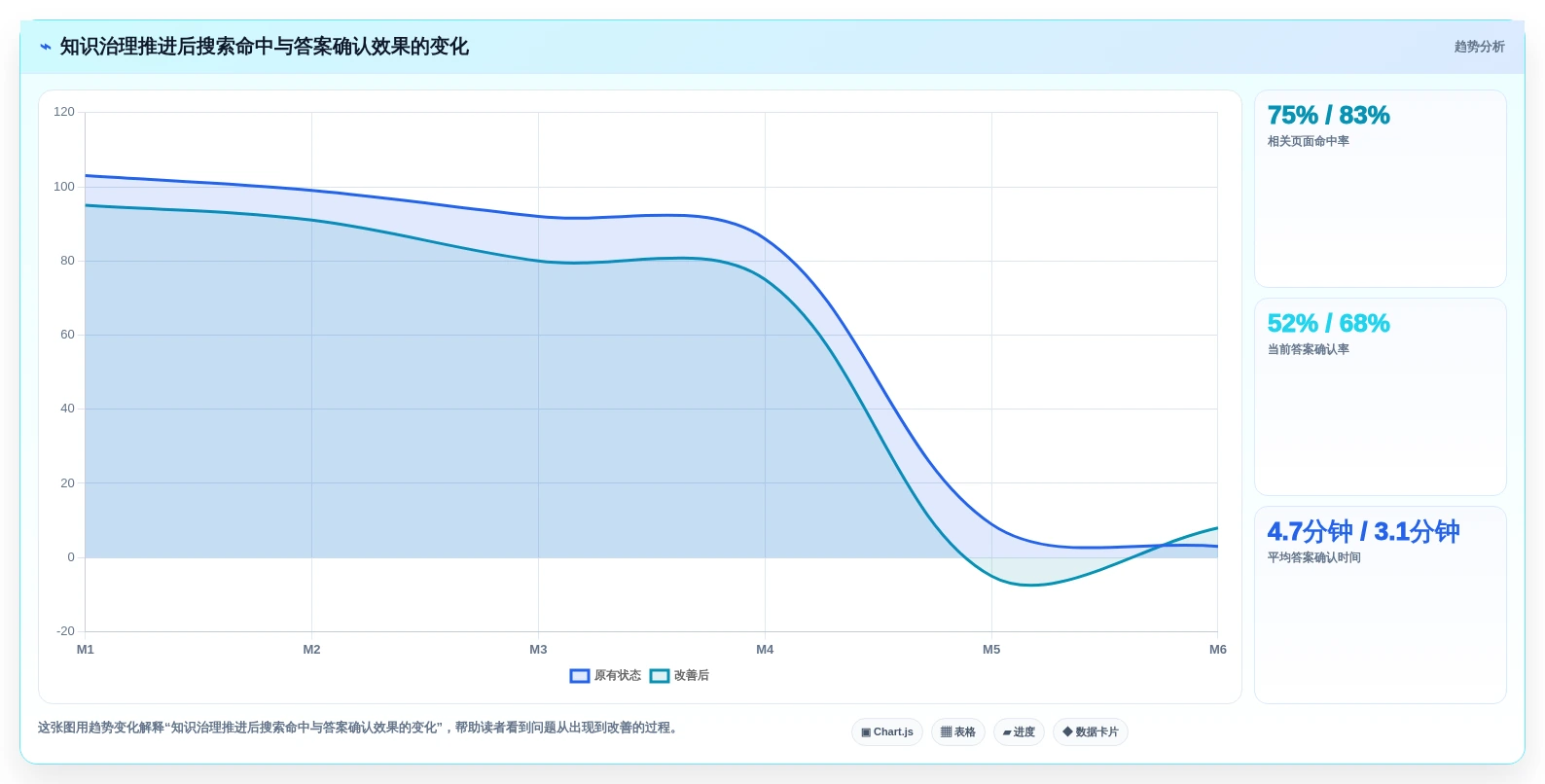Screen dimensions: 1545x784
Task: Click the M1 x-axis label
Action: tap(86, 650)
